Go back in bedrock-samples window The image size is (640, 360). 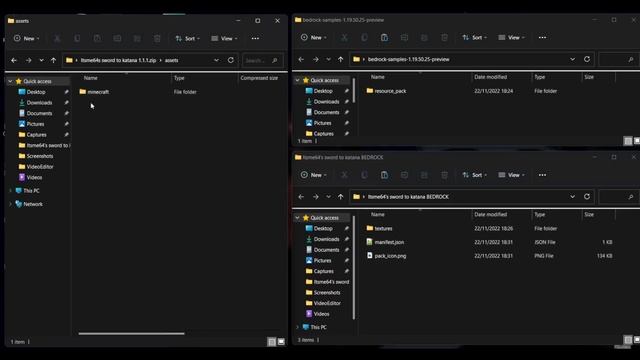coord(301,59)
